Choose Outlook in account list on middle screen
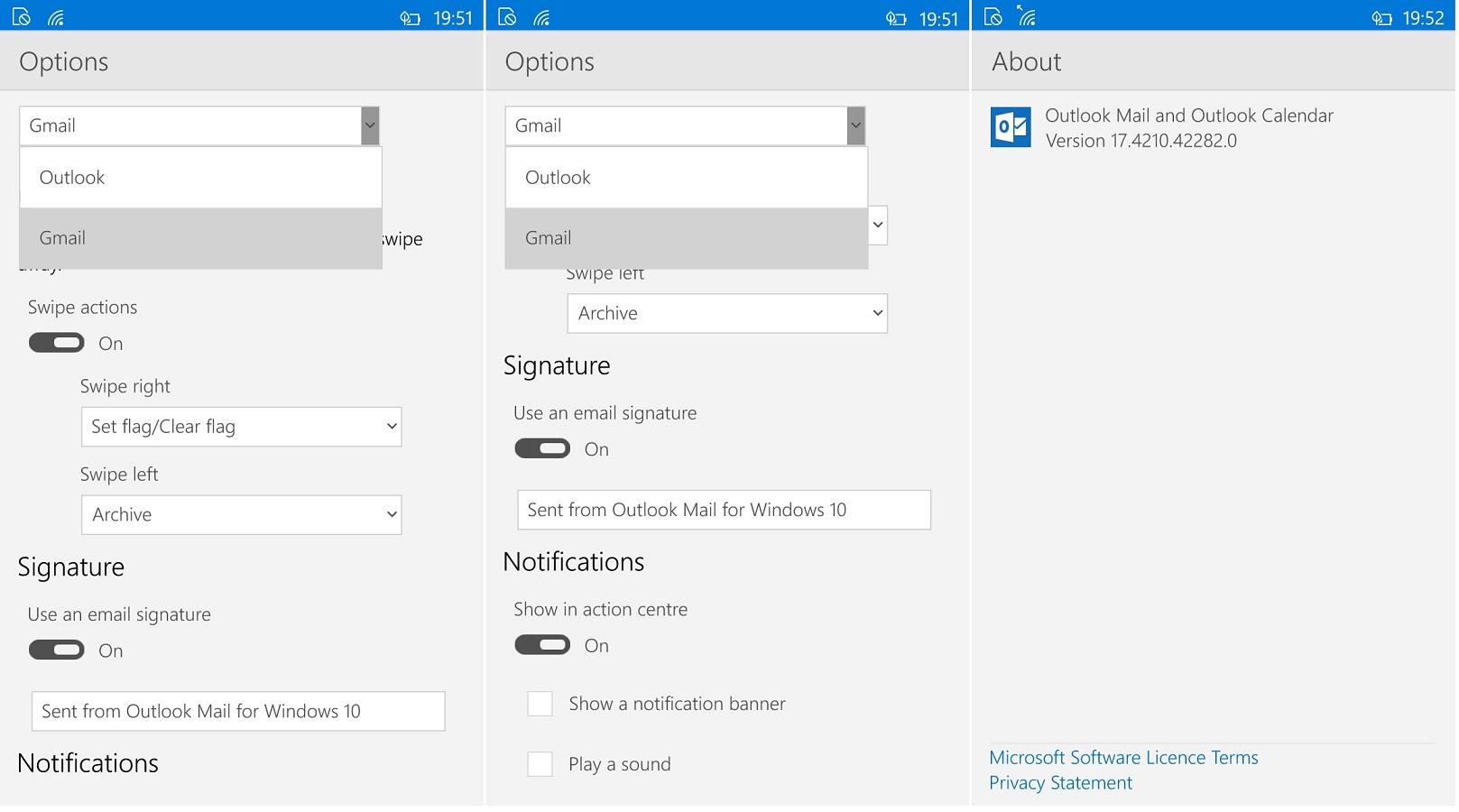This screenshot has width=1459, height=812. 687,178
